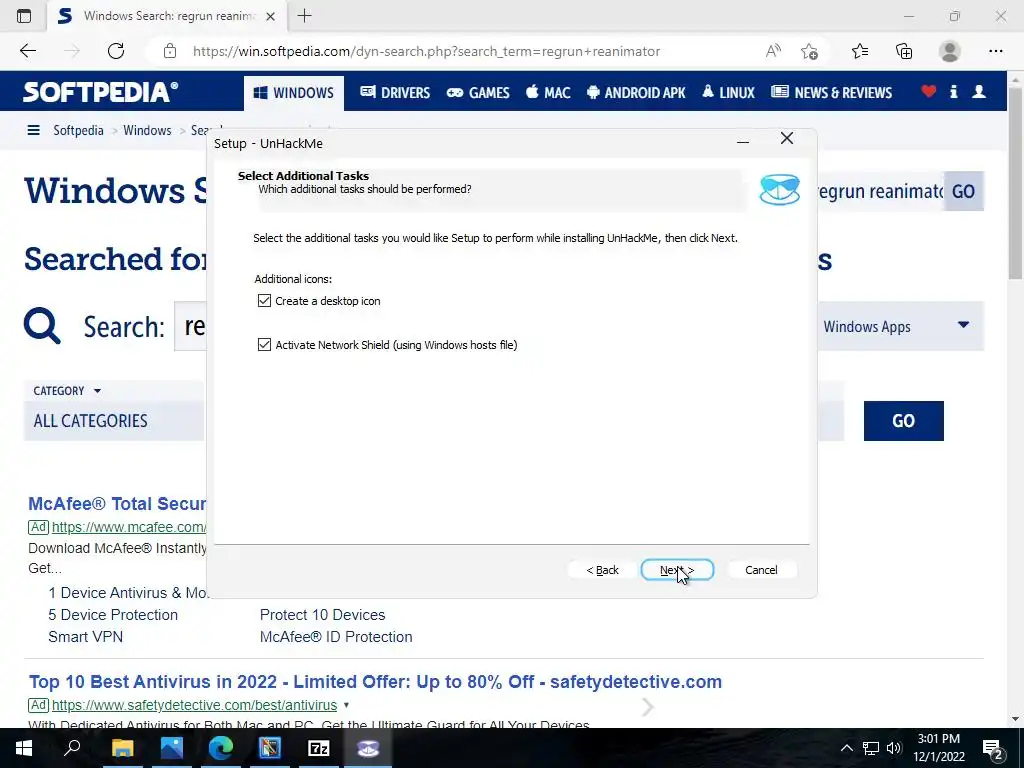Image resolution: width=1024 pixels, height=768 pixels.
Task: Open the 7z taskbar icon
Action: coord(319,748)
